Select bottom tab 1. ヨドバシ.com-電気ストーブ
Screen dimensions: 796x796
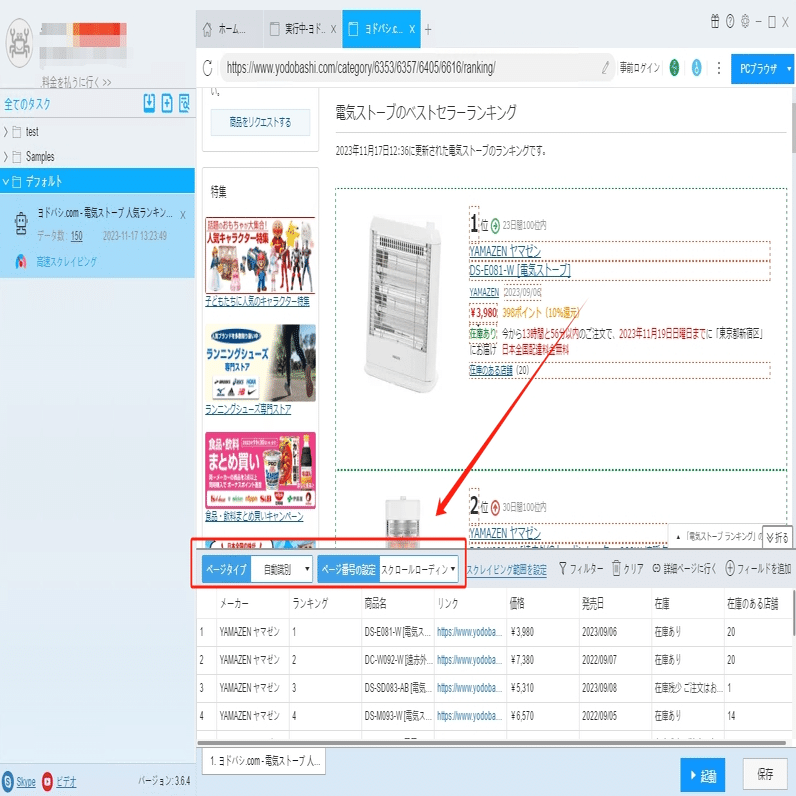click(264, 760)
